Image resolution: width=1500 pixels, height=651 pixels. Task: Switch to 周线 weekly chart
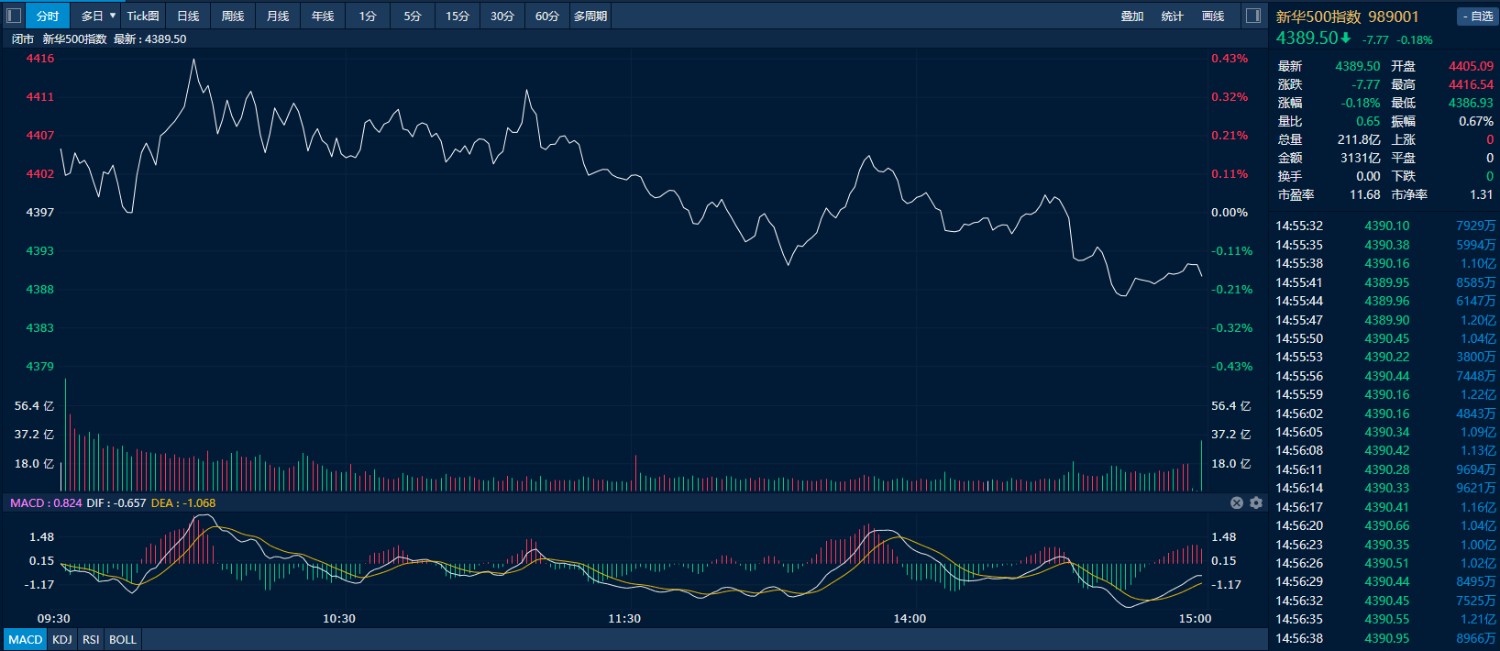pyautogui.click(x=233, y=16)
